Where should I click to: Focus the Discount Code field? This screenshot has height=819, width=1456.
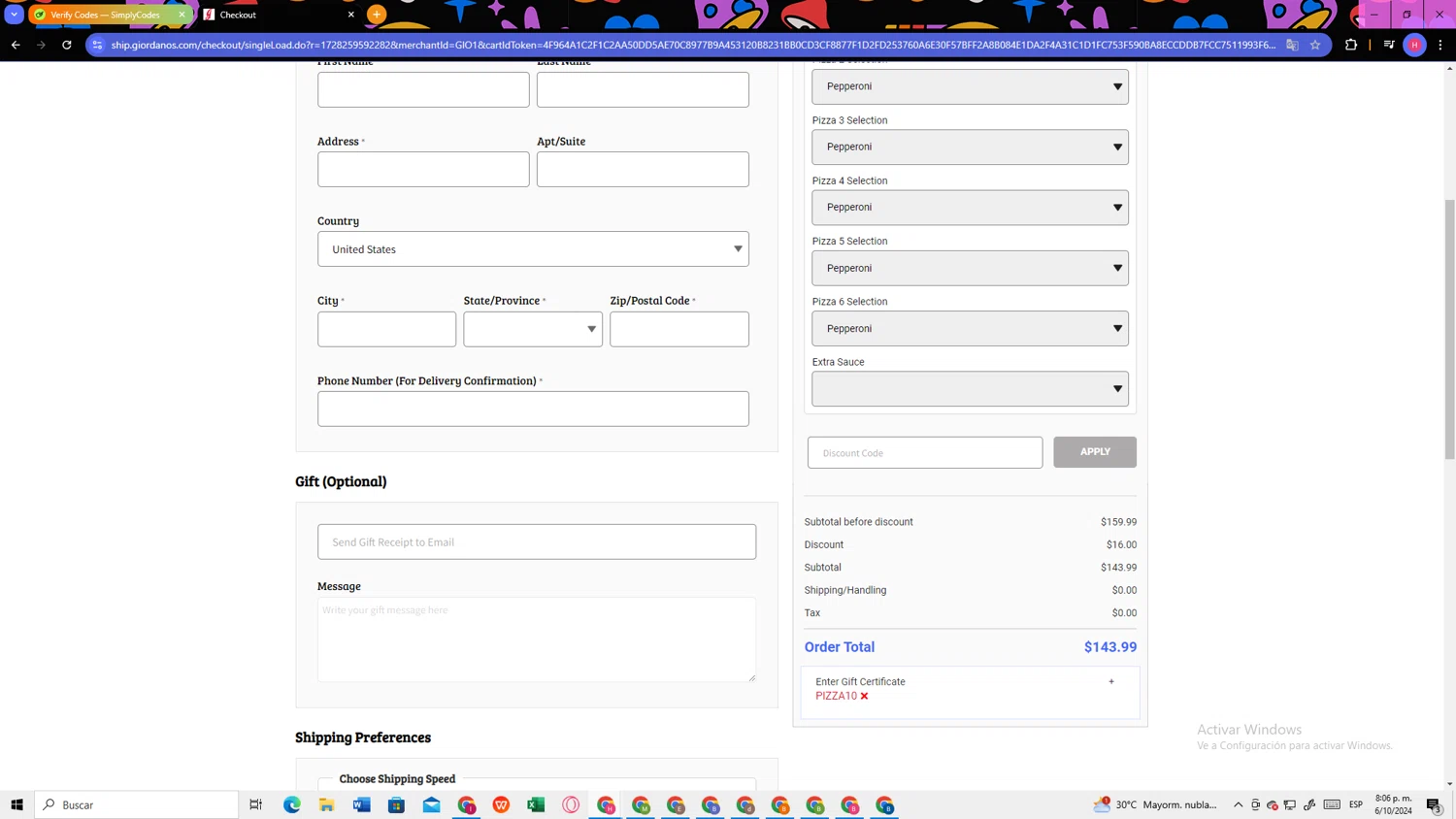point(925,452)
